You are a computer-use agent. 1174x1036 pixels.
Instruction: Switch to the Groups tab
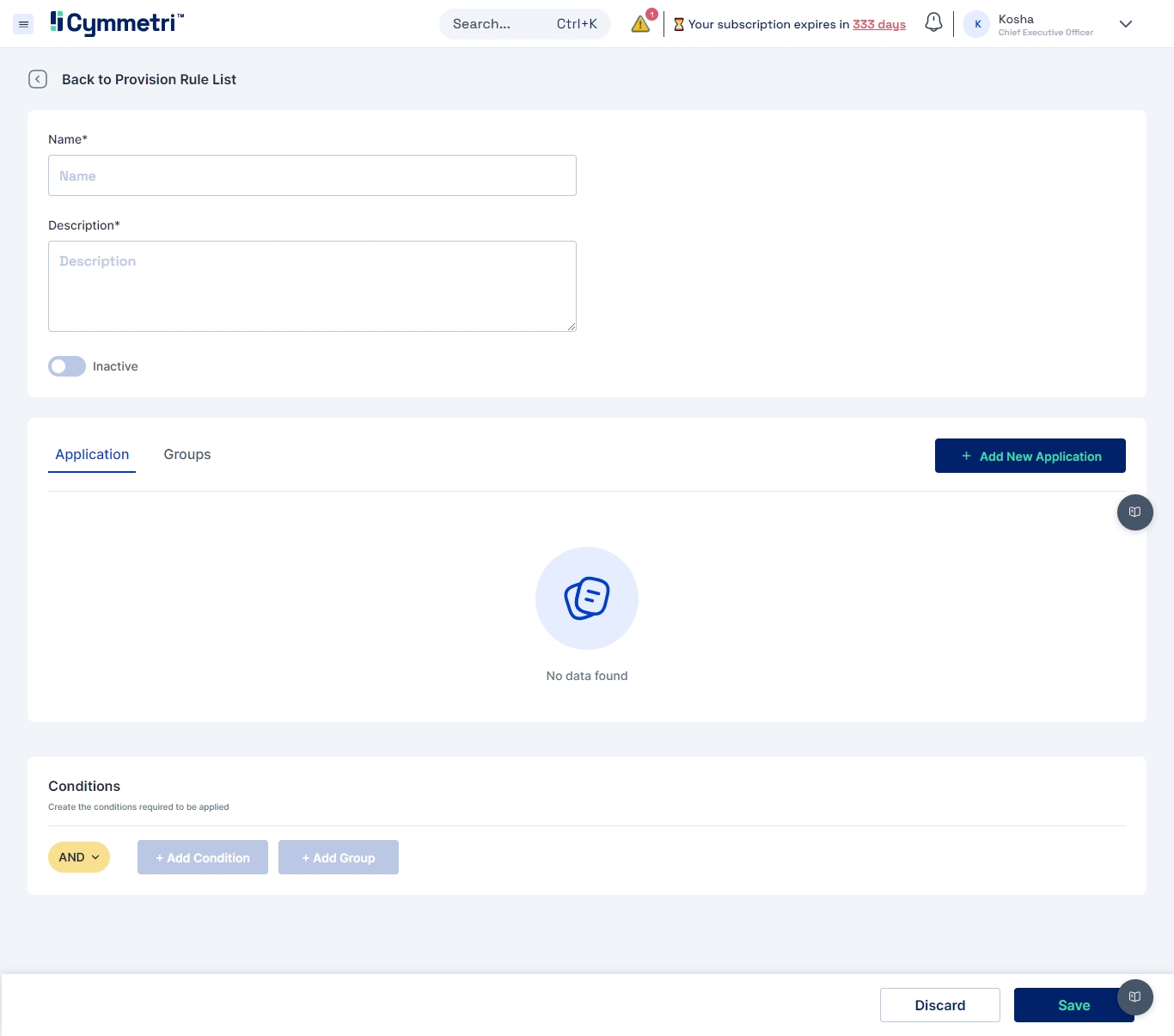[187, 455]
